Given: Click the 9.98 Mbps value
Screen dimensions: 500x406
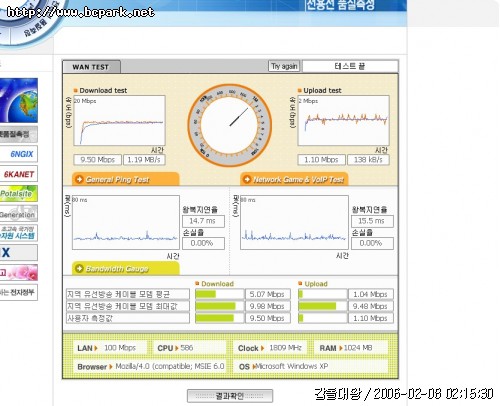Looking at the screenshot, I should pyautogui.click(x=267, y=306).
